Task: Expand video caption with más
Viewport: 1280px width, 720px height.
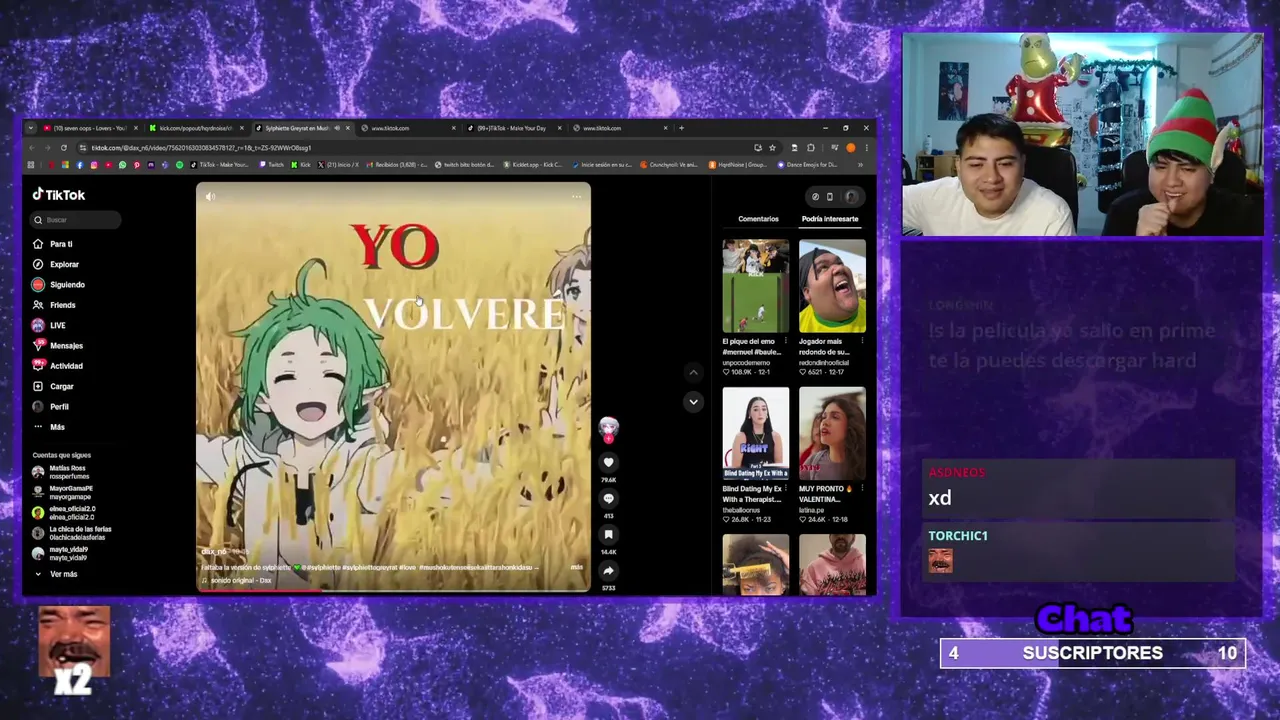Action: pyautogui.click(x=577, y=567)
